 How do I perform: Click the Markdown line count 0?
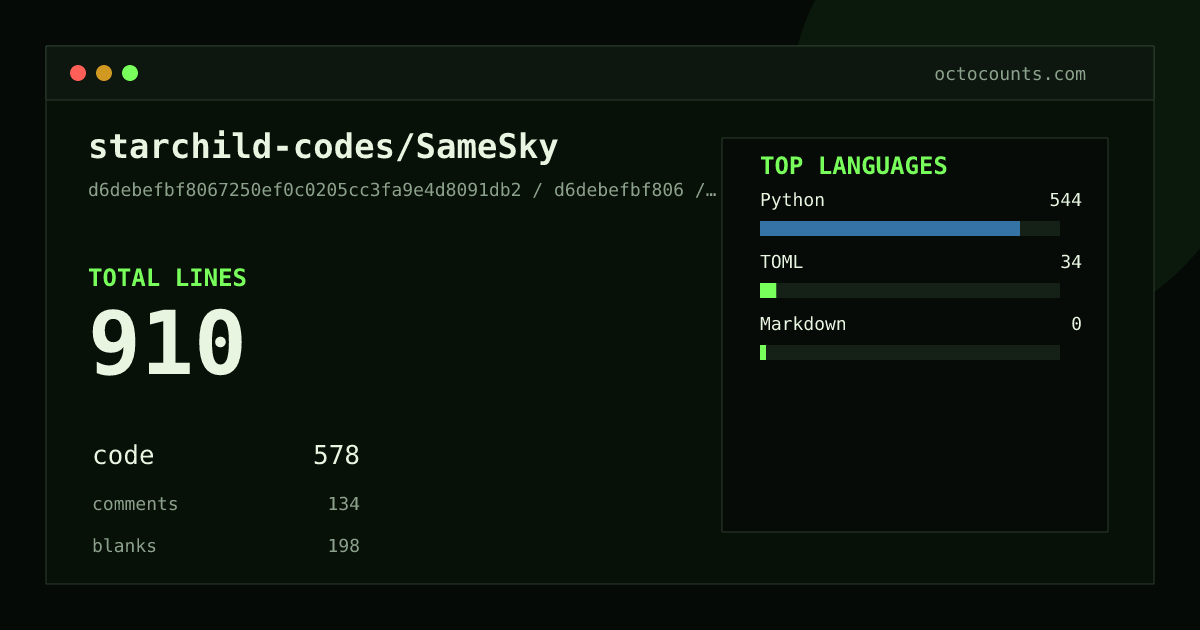click(1076, 324)
